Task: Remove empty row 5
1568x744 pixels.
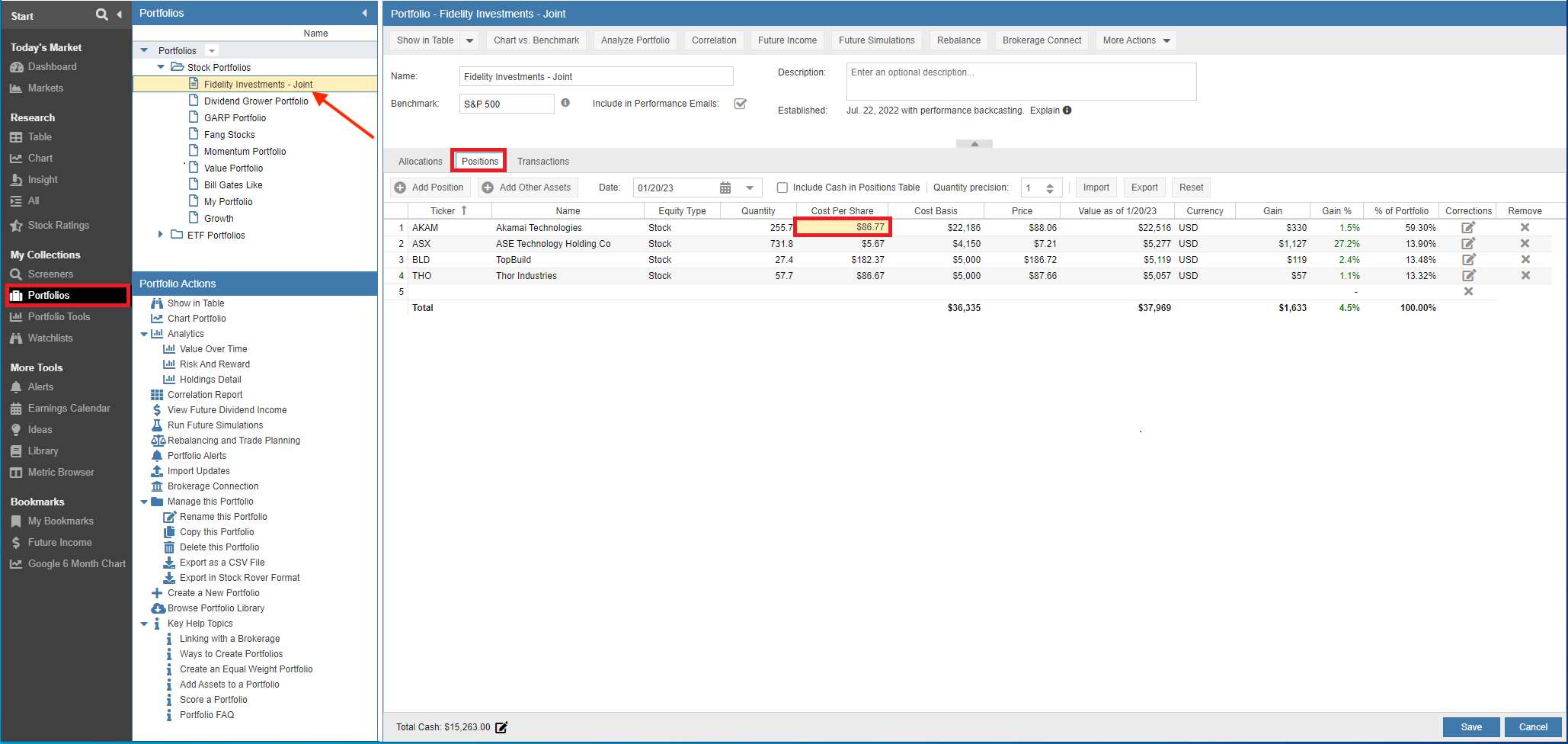Action: click(1468, 291)
